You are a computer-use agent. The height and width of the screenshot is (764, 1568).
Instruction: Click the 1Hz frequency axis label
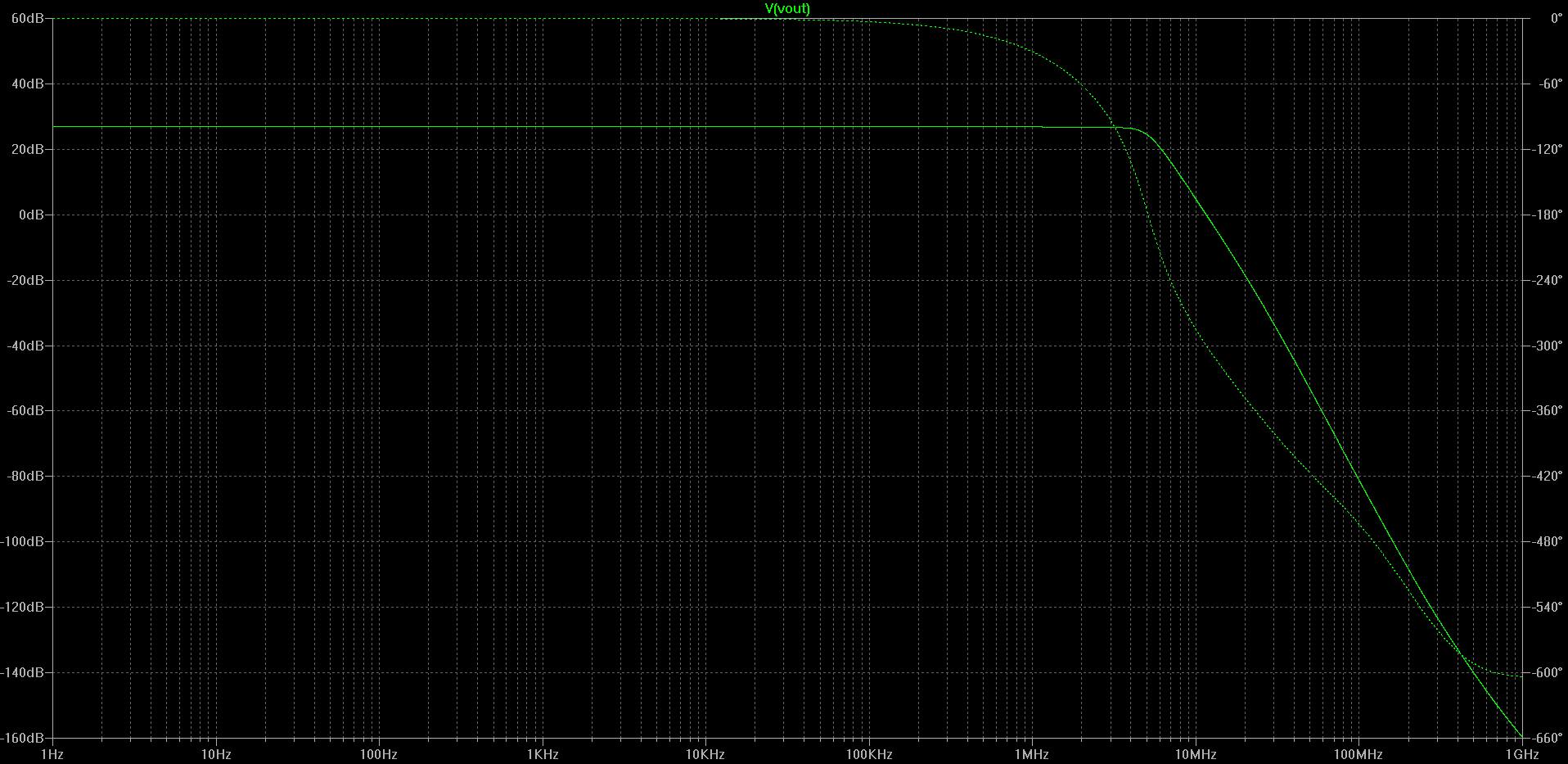tap(52, 754)
